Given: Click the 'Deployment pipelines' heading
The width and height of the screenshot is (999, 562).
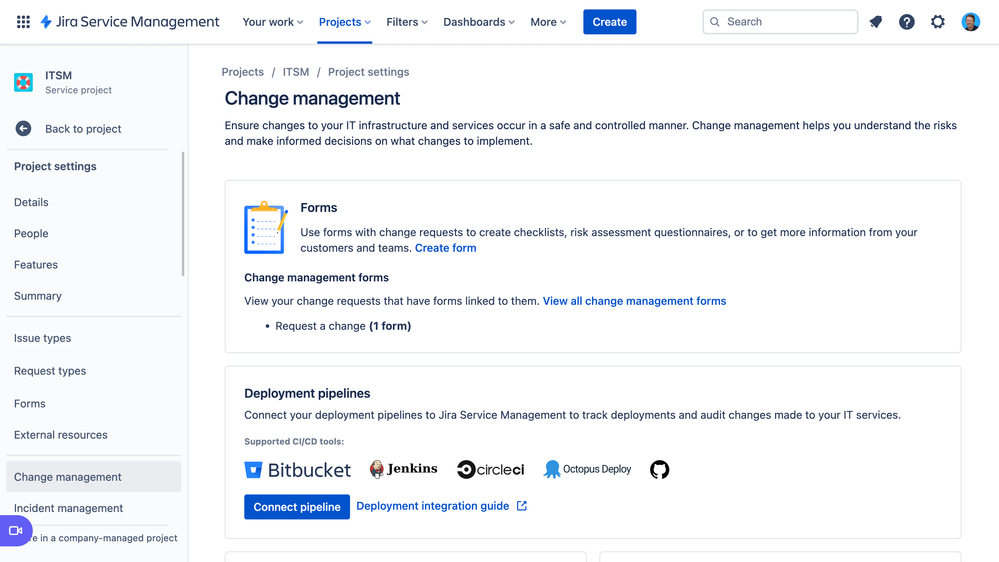Looking at the screenshot, I should coord(307,393).
